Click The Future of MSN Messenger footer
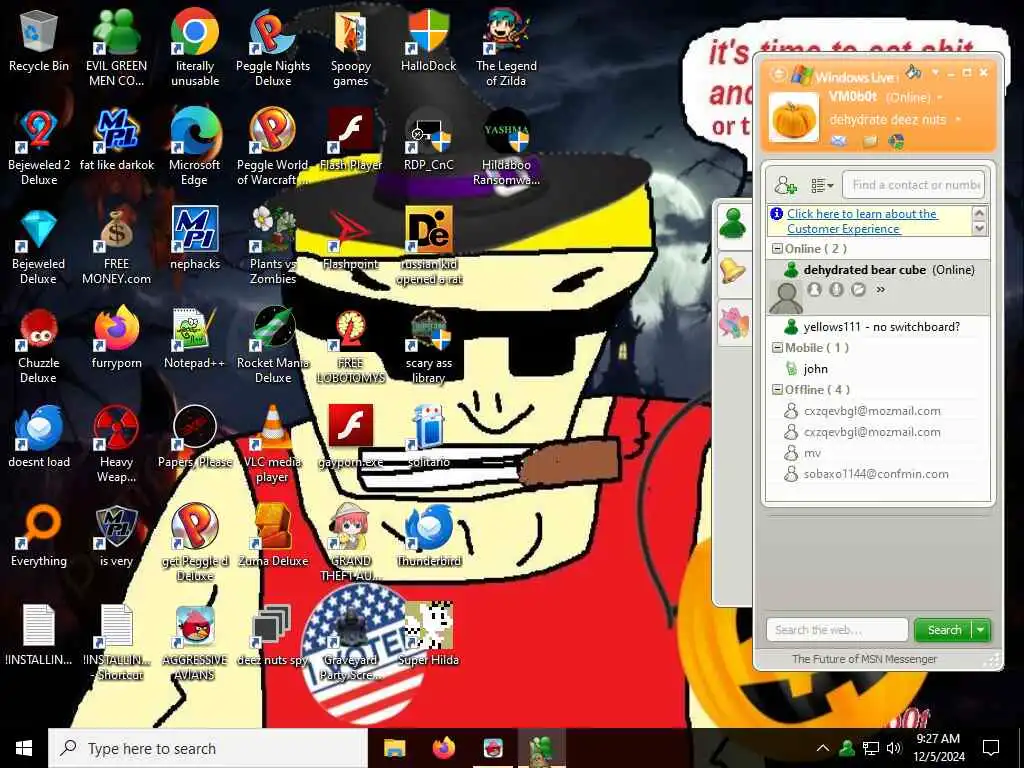The height and width of the screenshot is (768, 1024). 864,659
